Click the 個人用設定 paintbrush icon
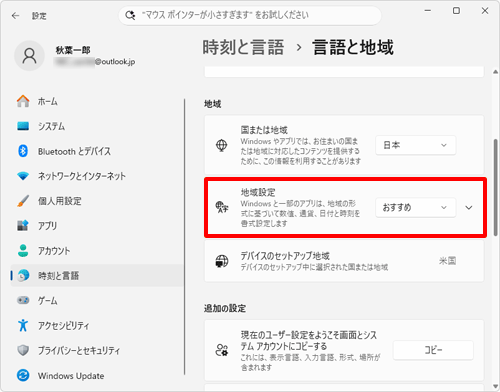Image resolution: width=500 pixels, height=392 pixels. [23, 201]
